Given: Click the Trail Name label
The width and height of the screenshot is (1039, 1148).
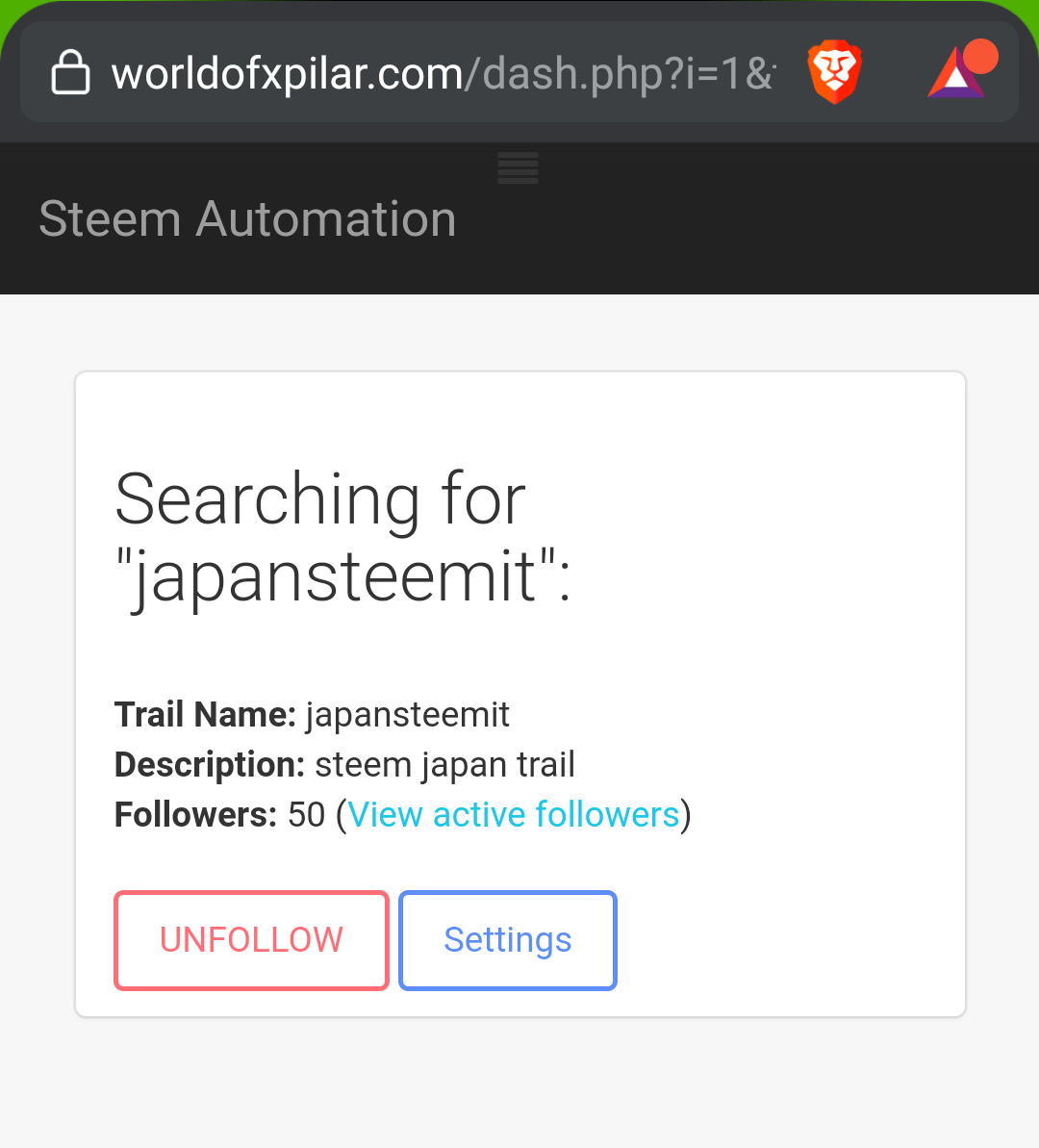Looking at the screenshot, I should (205, 715).
